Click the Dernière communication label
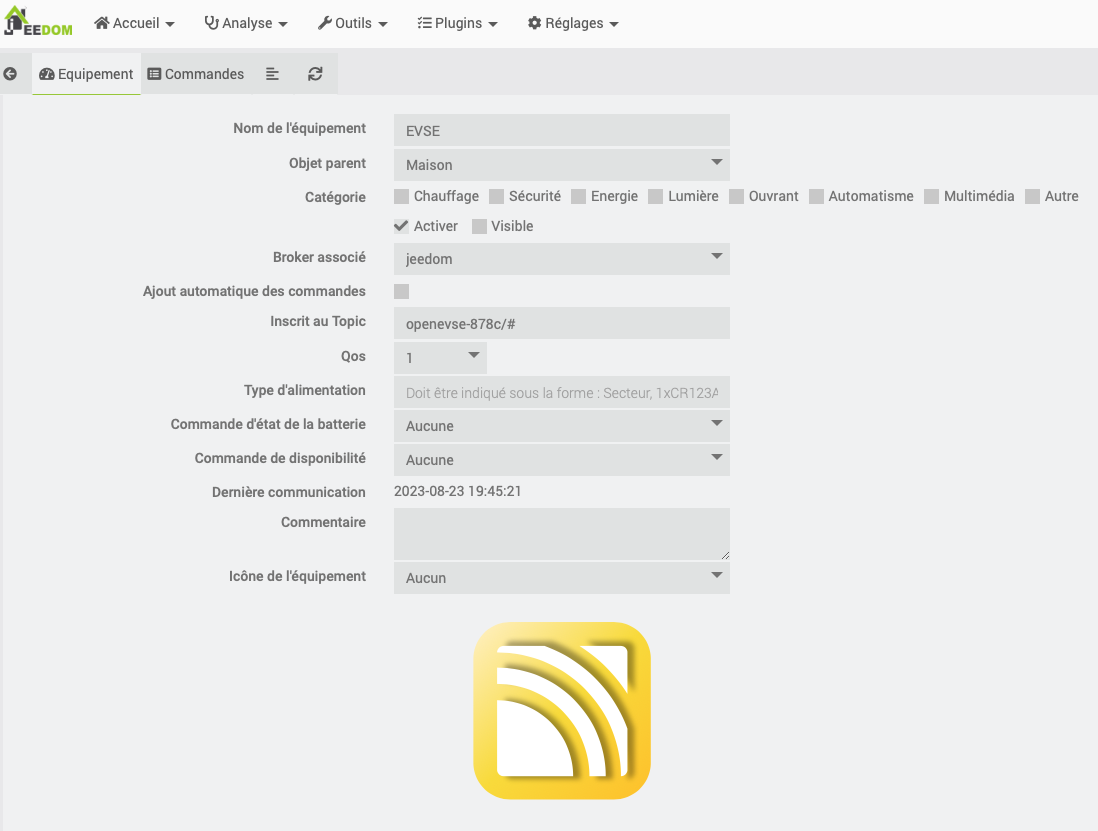1098x831 pixels. pos(289,492)
